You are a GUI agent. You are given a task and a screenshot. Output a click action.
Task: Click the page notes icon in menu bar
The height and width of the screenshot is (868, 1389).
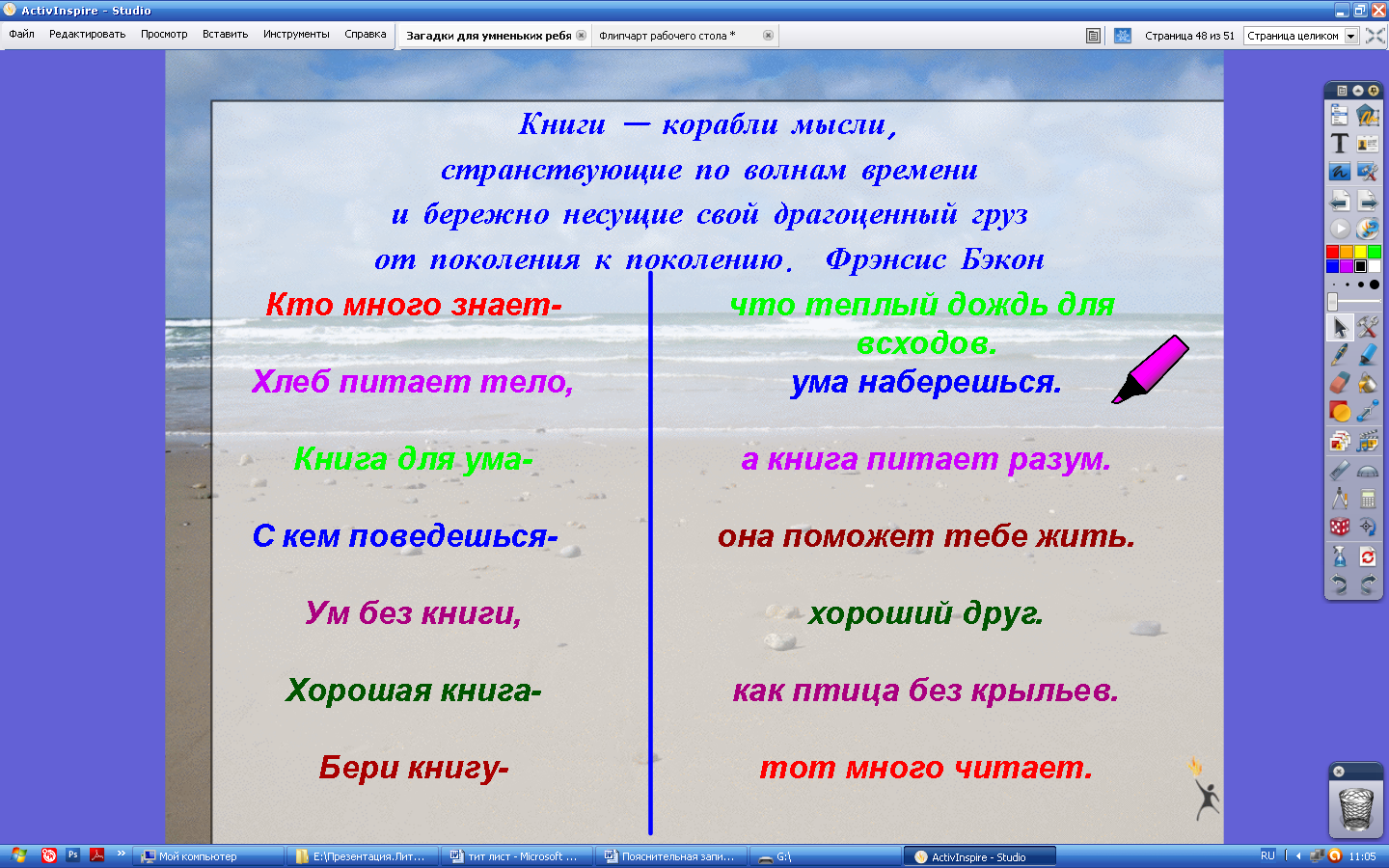click(1093, 36)
